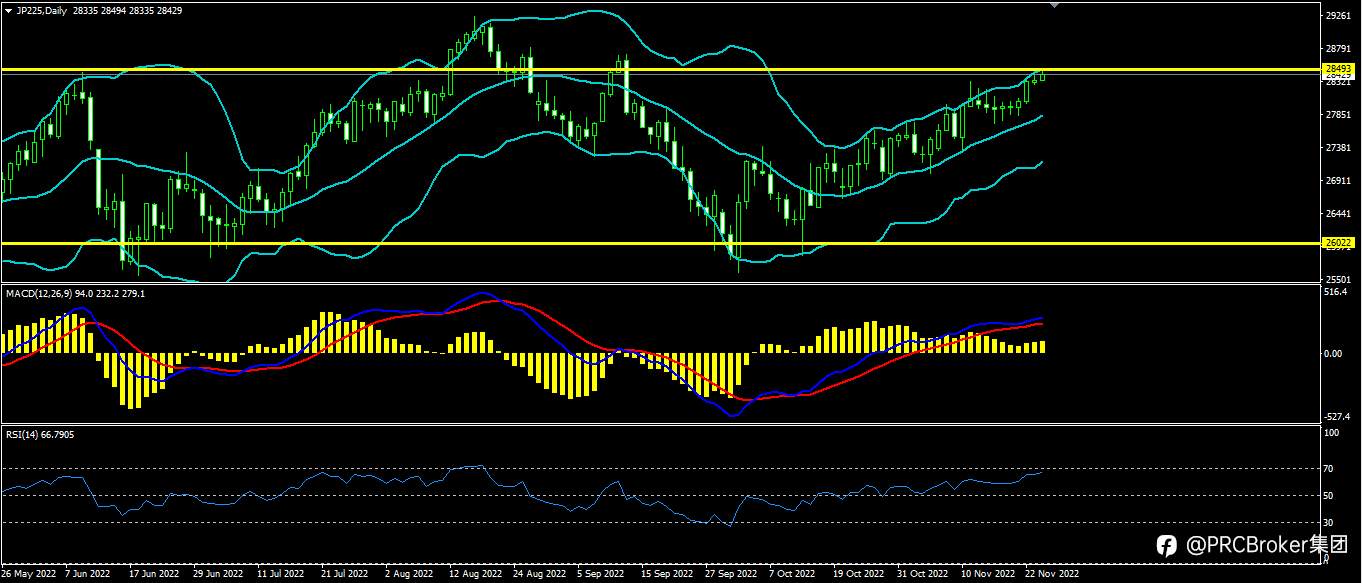
Task: Click the 15 Sep 2022 date label
Action: pos(667,575)
